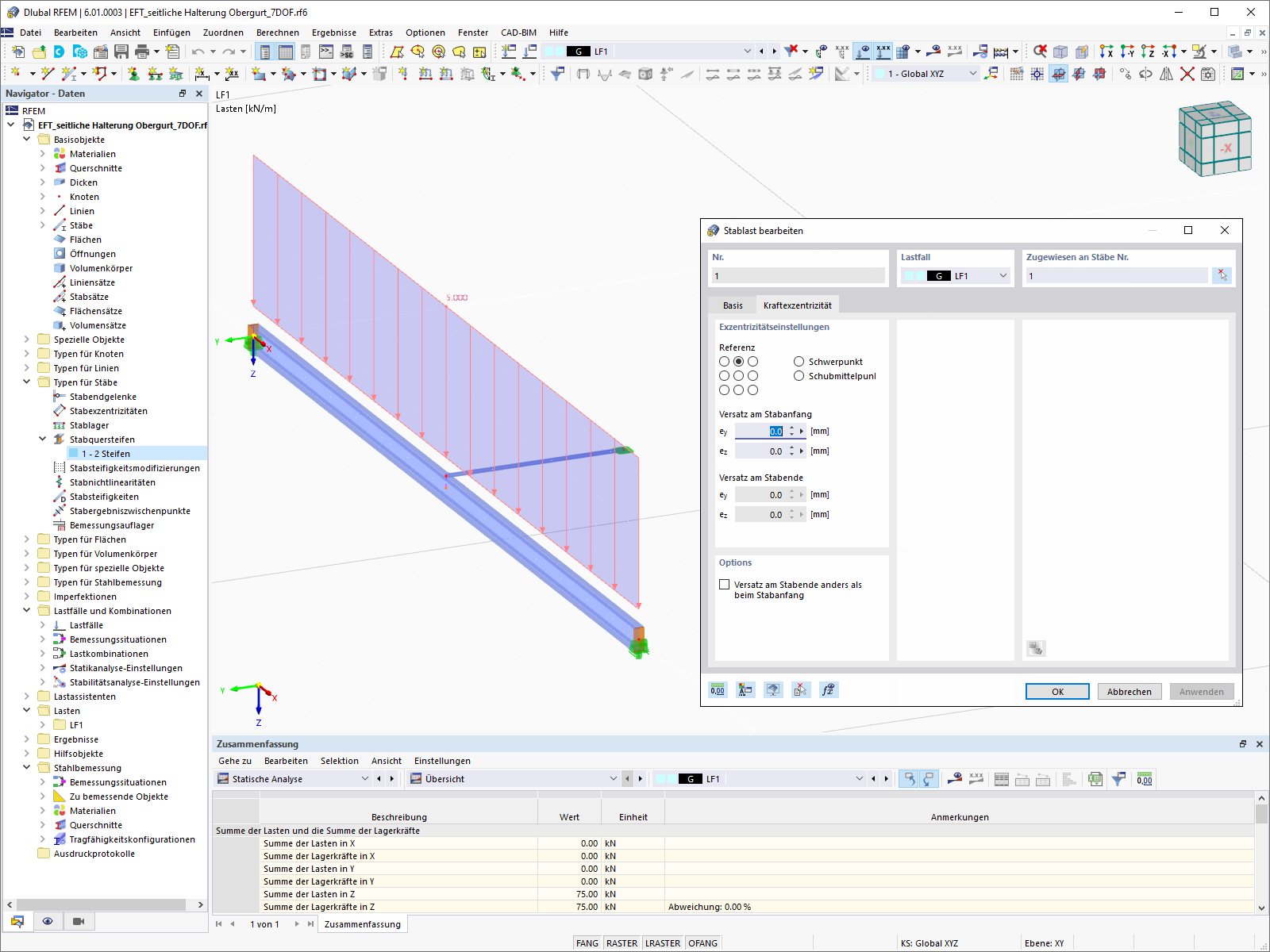Click the Zugewiesen an Stäbe Nr. field

tap(1117, 276)
